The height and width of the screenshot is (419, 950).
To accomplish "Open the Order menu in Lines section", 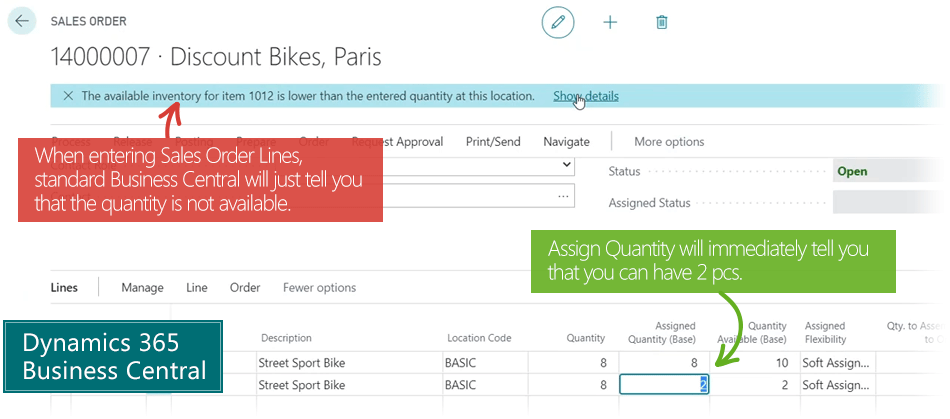I will click(245, 288).
